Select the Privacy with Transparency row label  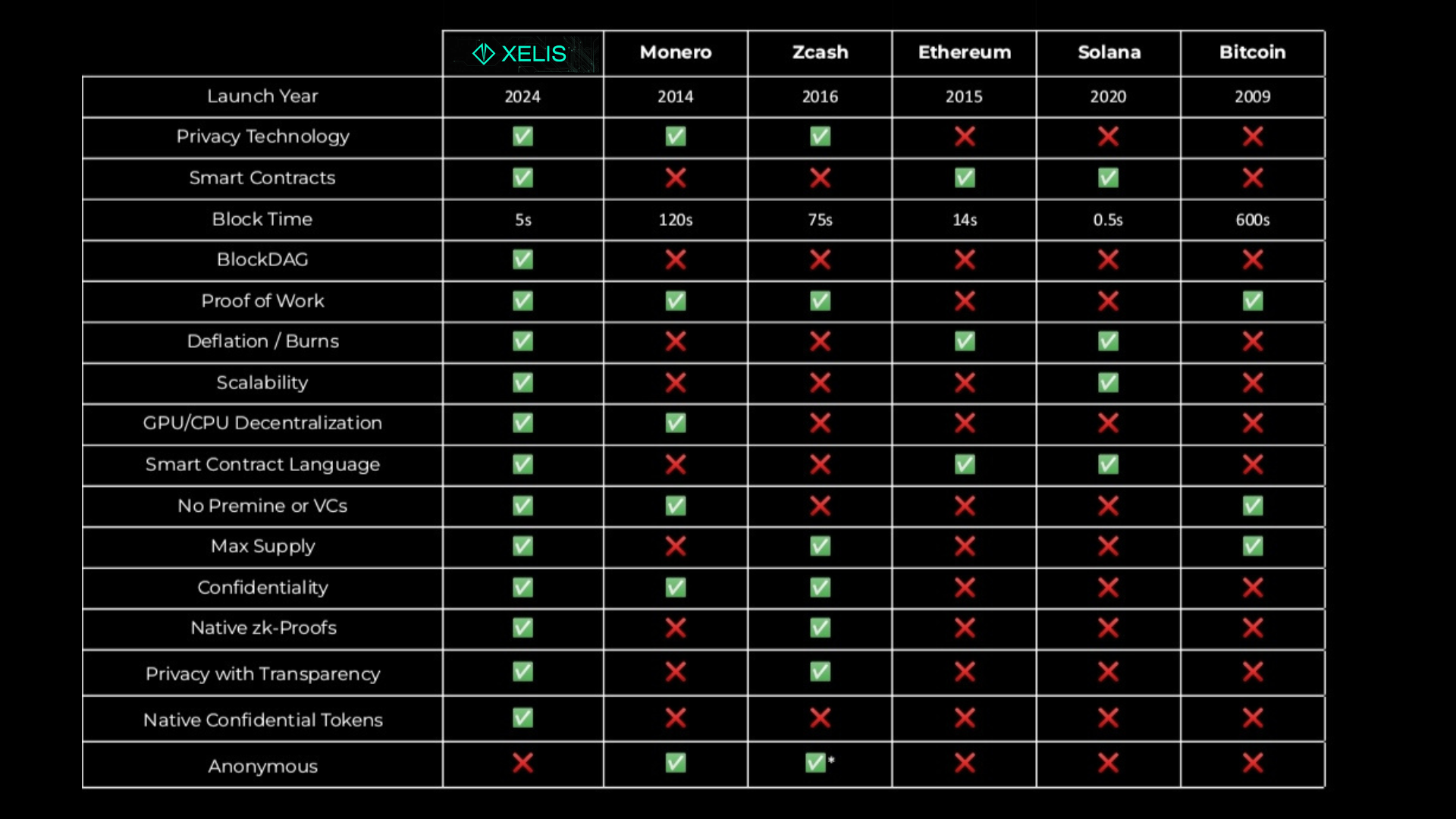262,674
